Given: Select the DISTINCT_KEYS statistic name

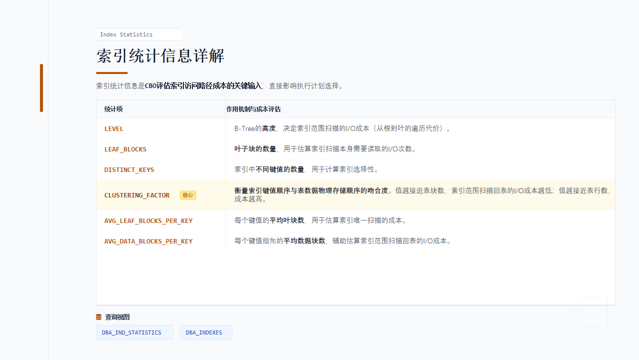Looking at the screenshot, I should (129, 170).
